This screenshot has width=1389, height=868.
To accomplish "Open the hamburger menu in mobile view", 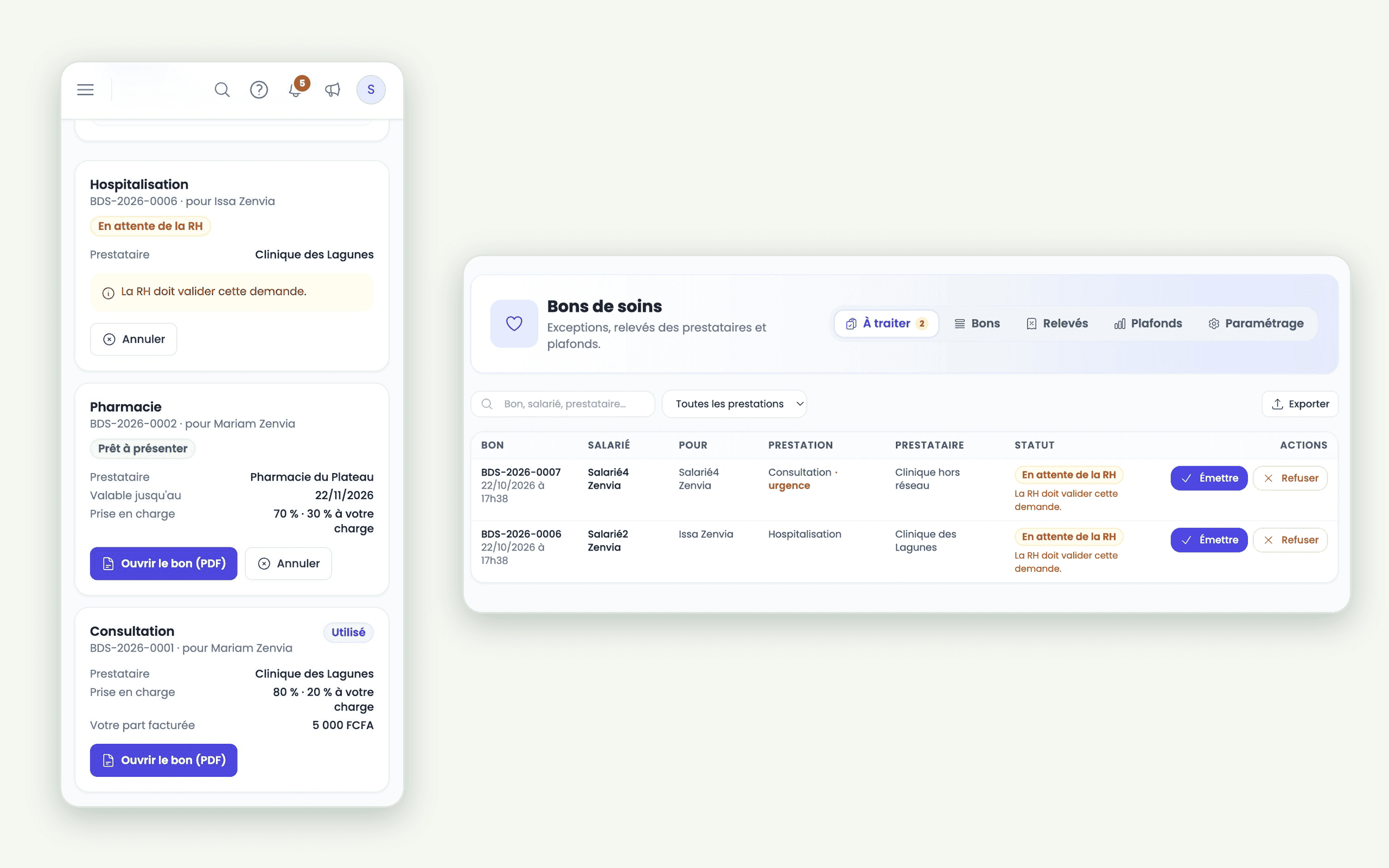I will coord(86,90).
